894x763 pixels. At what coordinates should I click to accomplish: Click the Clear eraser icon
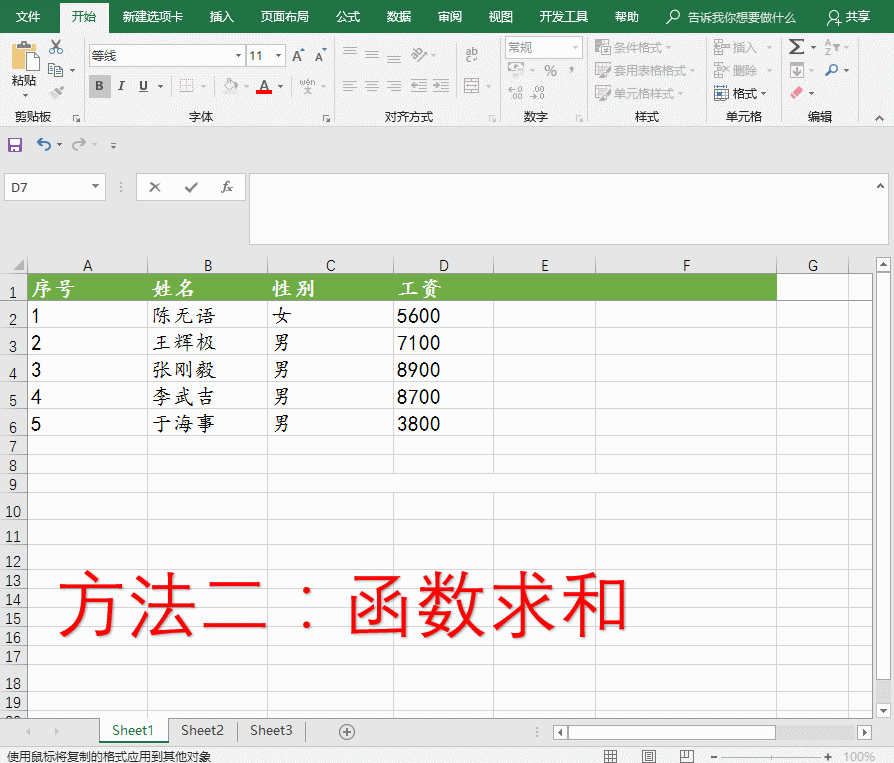pos(797,92)
